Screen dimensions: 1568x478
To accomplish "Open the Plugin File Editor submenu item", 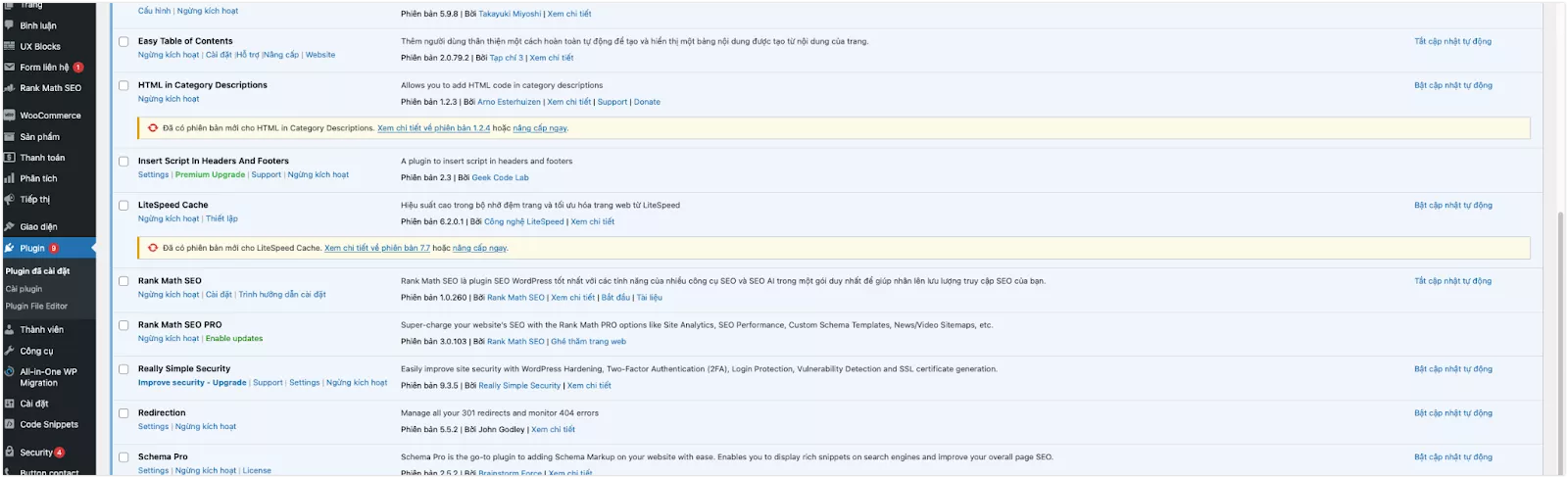I will 36,306.
